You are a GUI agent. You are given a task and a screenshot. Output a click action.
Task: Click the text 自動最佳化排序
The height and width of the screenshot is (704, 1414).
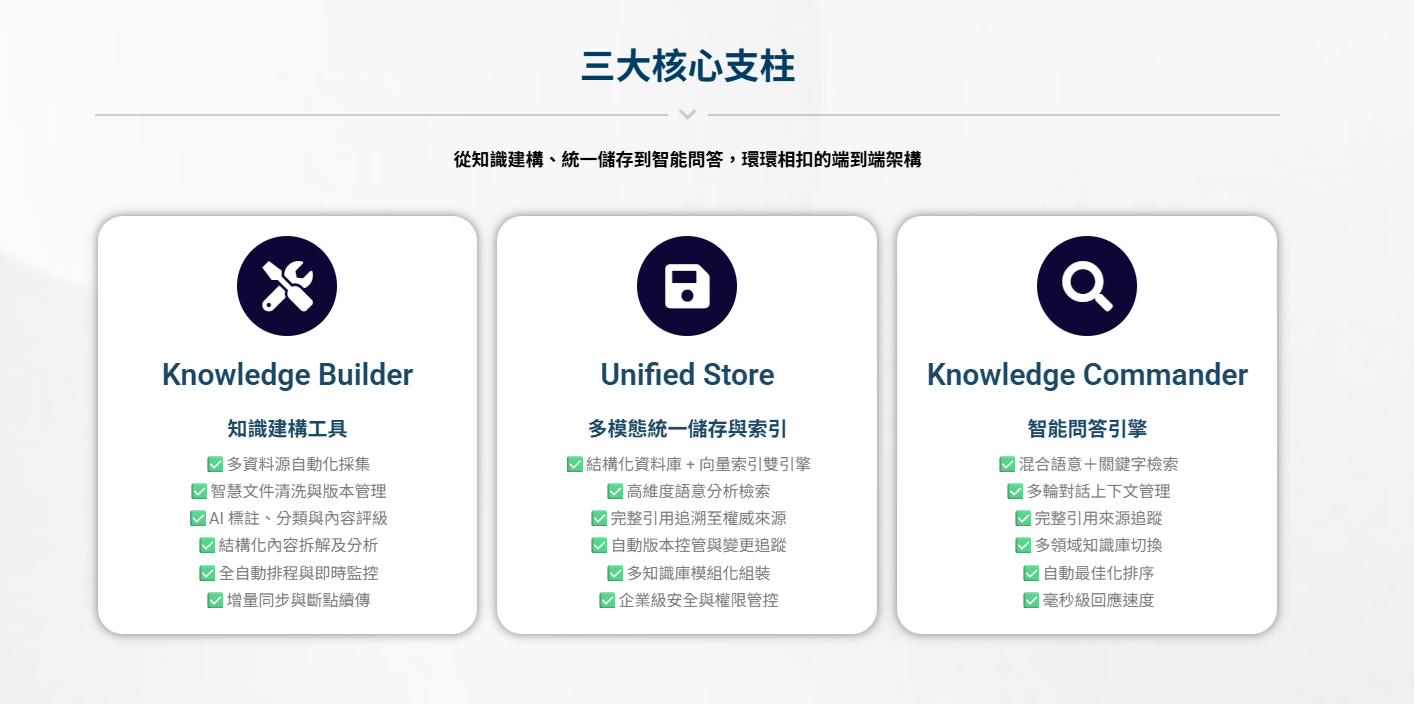coord(1099,573)
